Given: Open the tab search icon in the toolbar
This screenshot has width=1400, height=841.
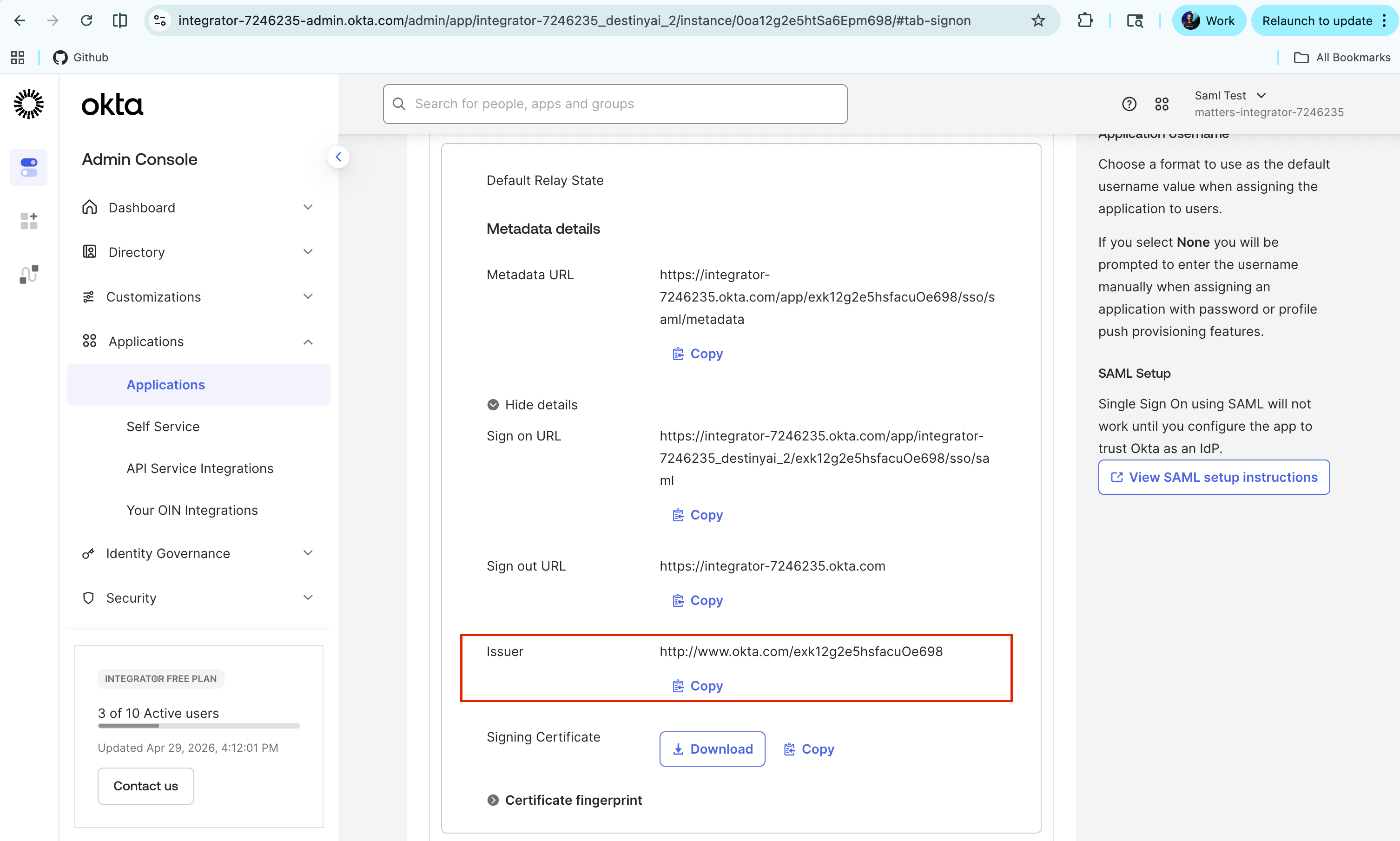Looking at the screenshot, I should point(1135,21).
